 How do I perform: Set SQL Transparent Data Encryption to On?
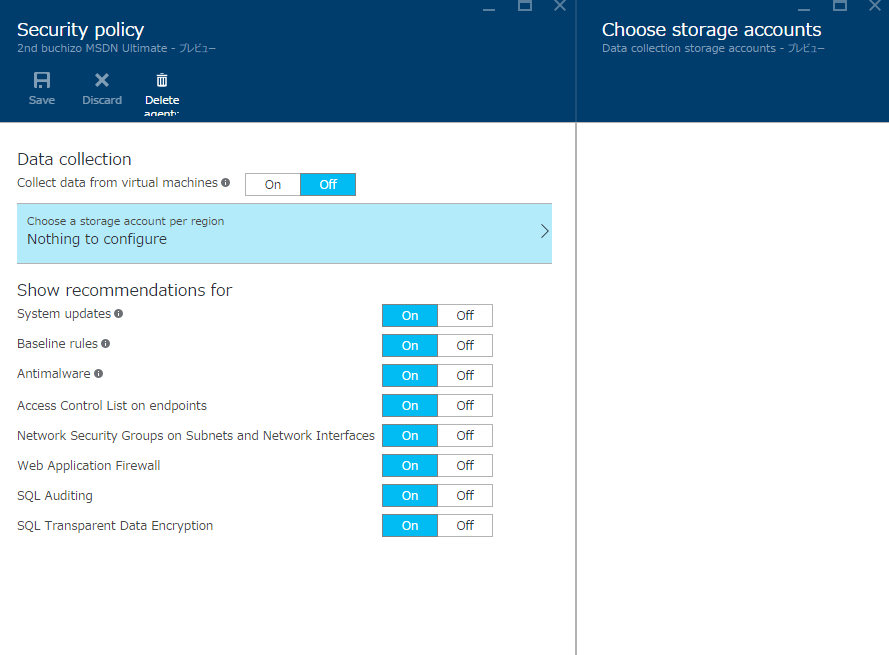click(x=410, y=526)
